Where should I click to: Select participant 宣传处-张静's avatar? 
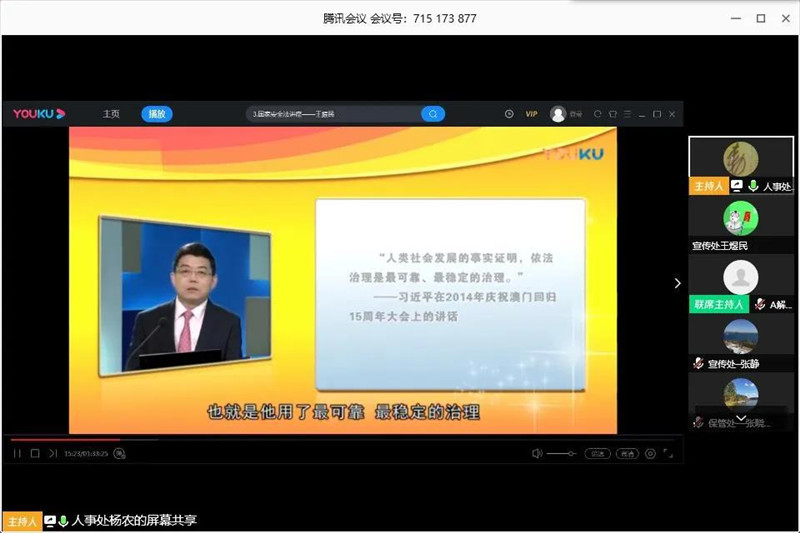[x=741, y=337]
